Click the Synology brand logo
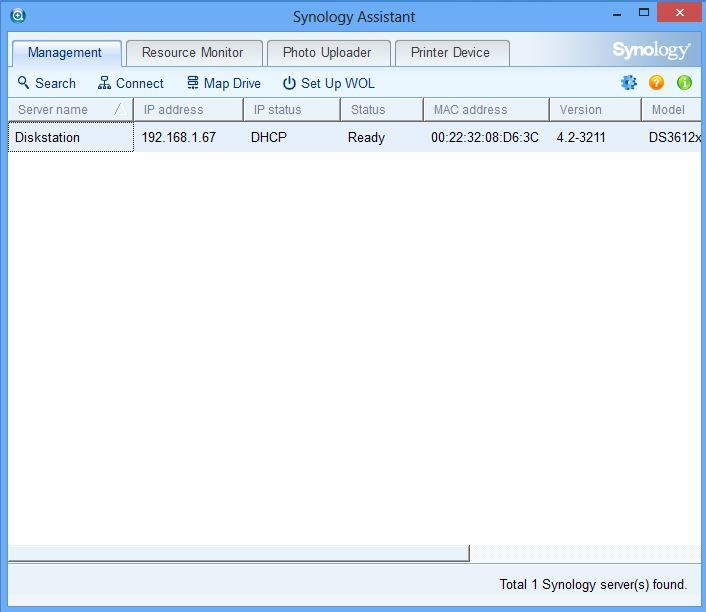Viewport: 706px width, 612px height. pos(651,50)
